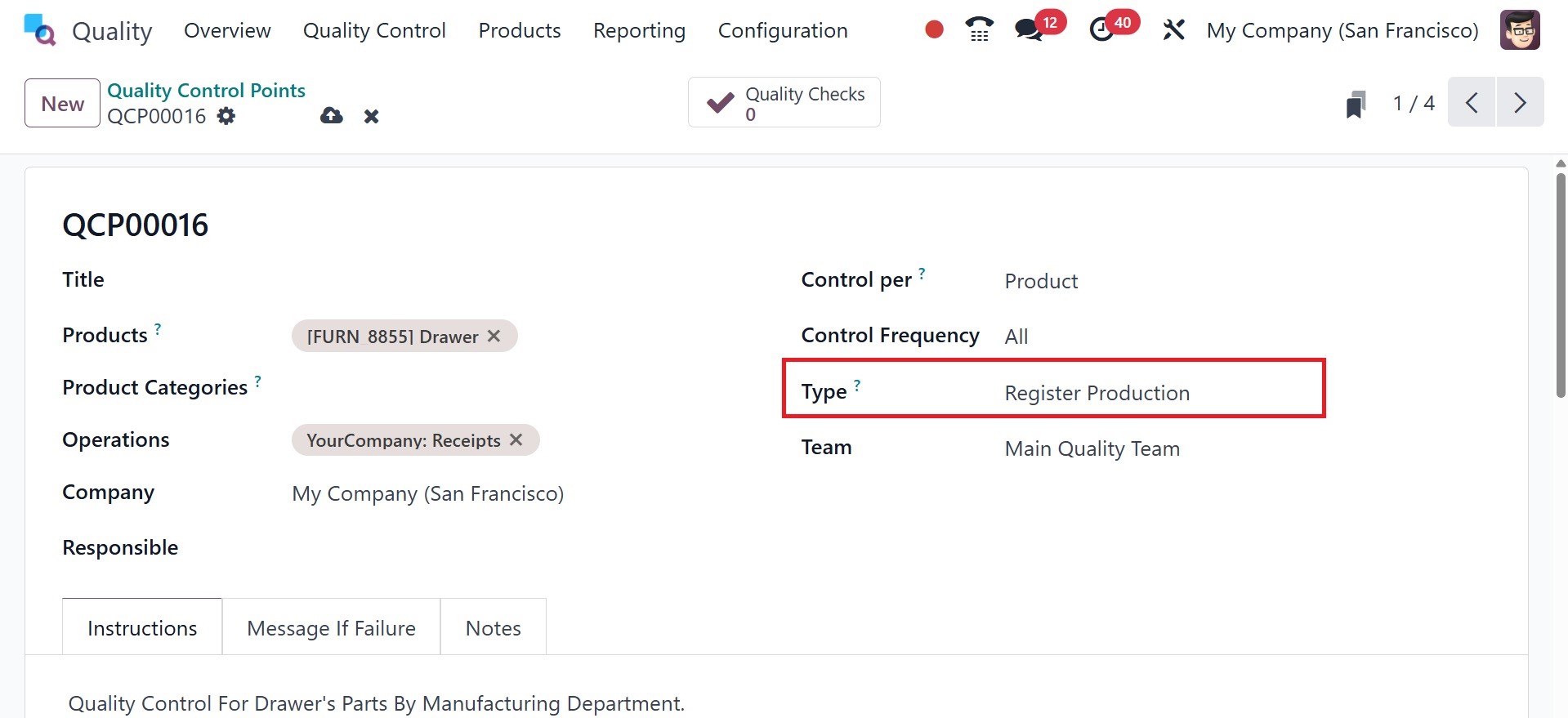This screenshot has width=1568, height=718.
Task: Remove the Drawer product tag
Action: click(494, 336)
